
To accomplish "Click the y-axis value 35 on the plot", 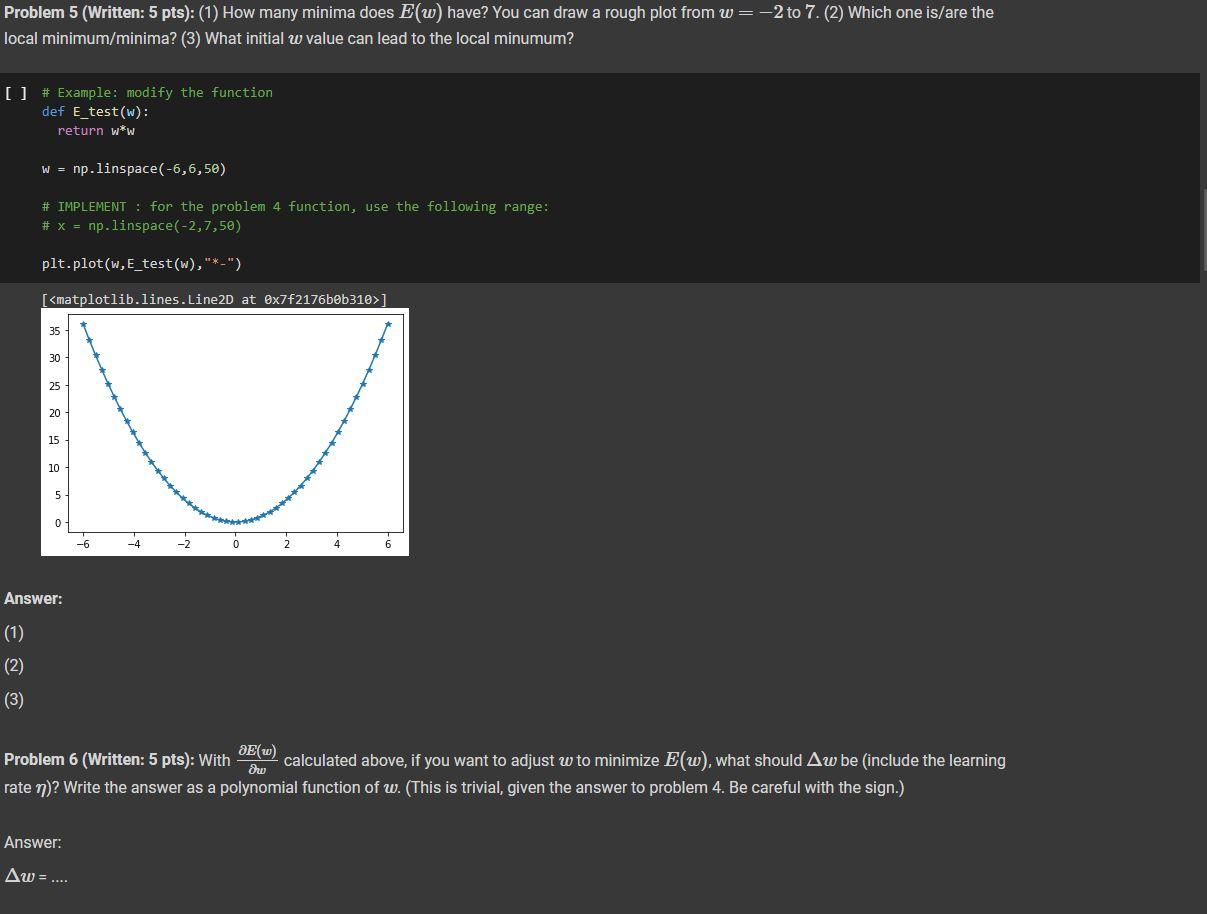I will [x=57, y=330].
